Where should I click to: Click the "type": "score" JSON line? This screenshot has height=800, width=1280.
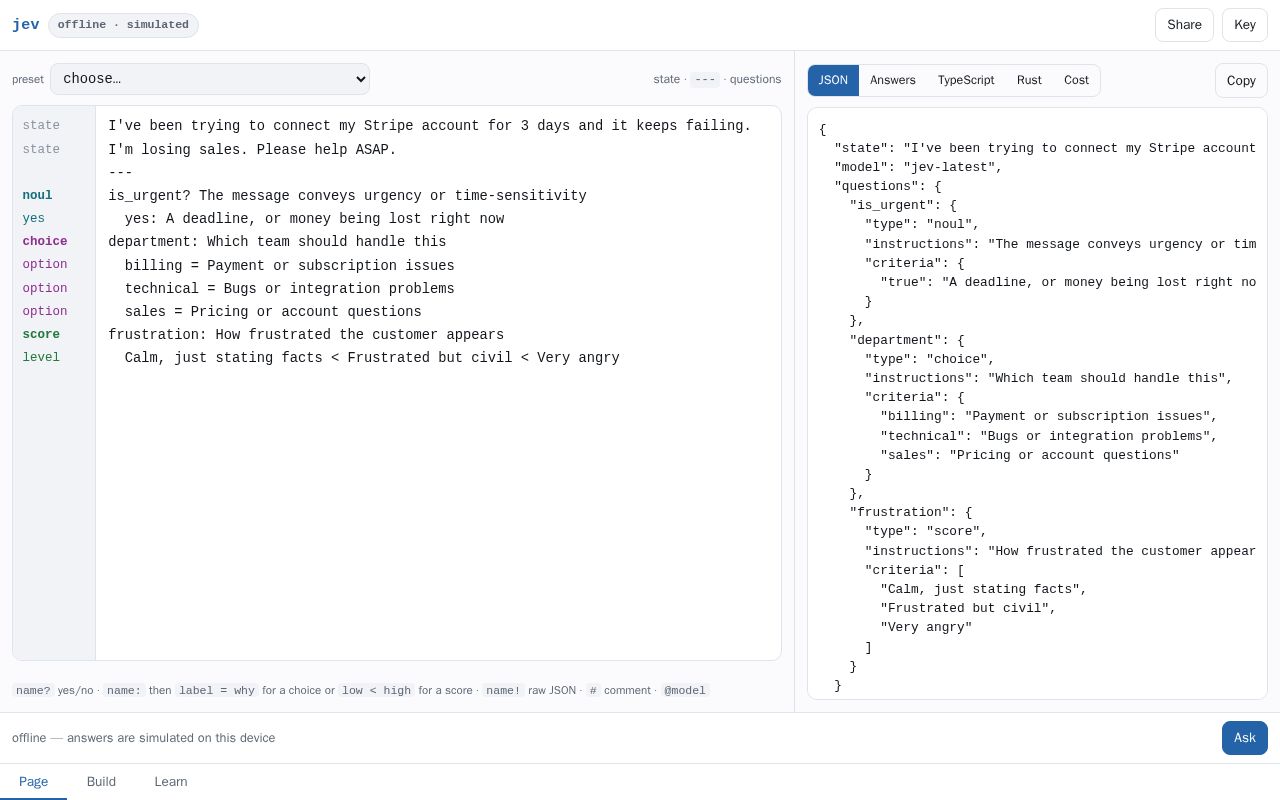[926, 532]
